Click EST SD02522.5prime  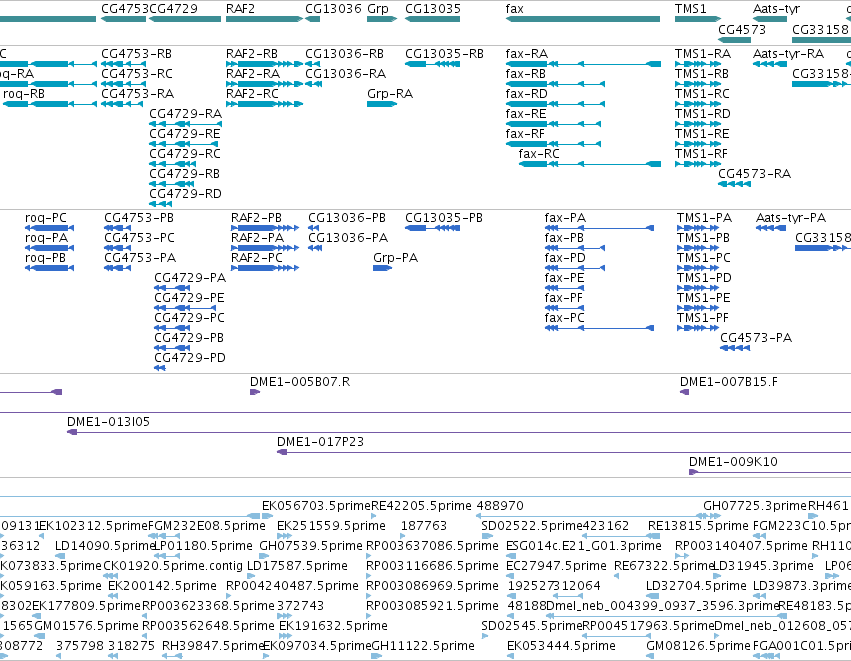point(532,526)
